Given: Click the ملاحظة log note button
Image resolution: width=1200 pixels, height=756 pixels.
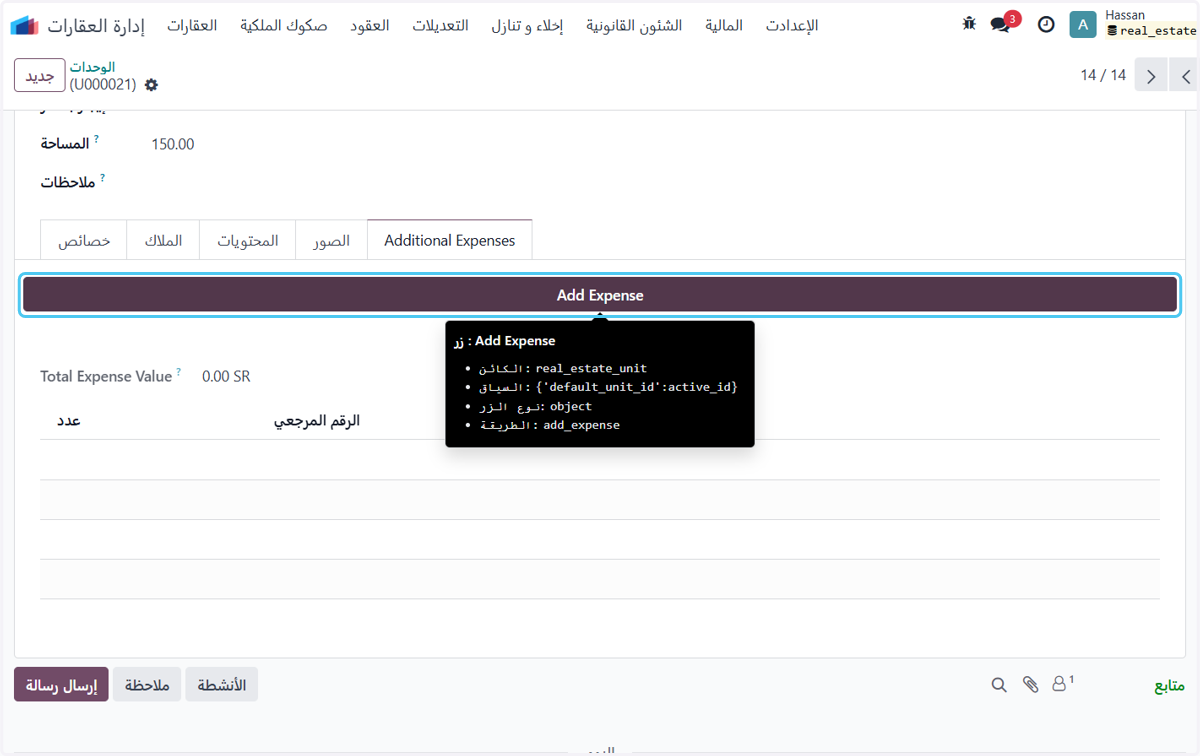Looking at the screenshot, I should coord(147,685).
